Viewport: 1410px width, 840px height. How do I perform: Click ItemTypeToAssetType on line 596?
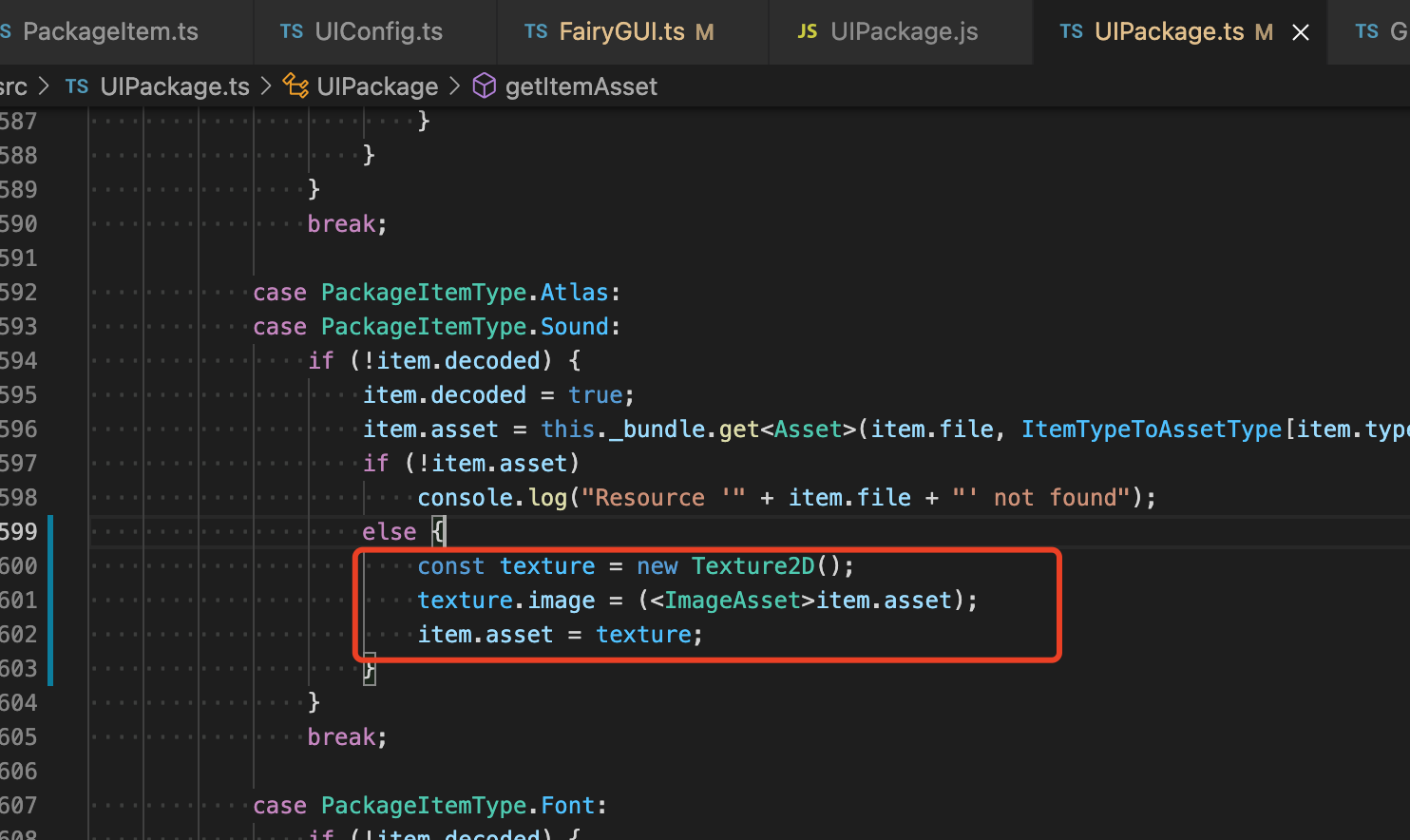pos(1152,429)
